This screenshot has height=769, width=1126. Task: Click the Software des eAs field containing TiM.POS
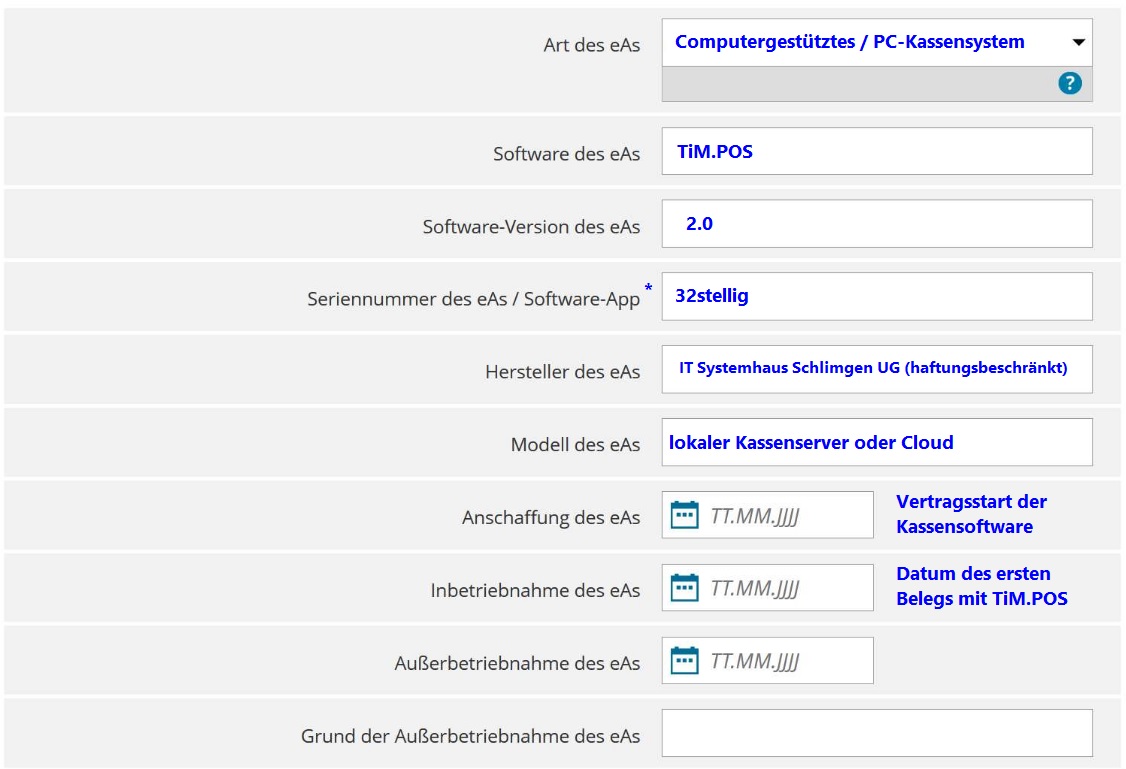click(876, 151)
